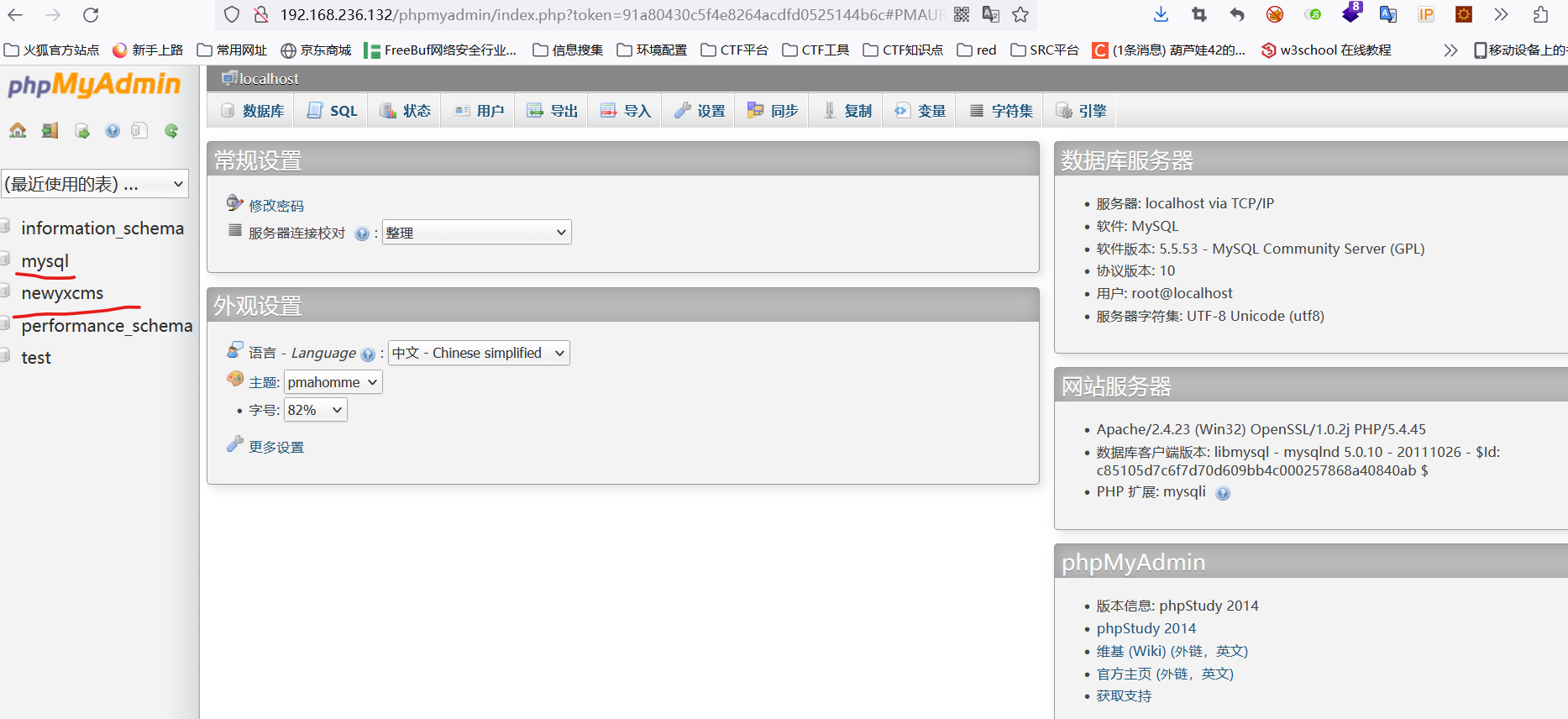Open phpMyAdmin documentation help icon
Screen dimensions: 1568x719
click(x=113, y=130)
